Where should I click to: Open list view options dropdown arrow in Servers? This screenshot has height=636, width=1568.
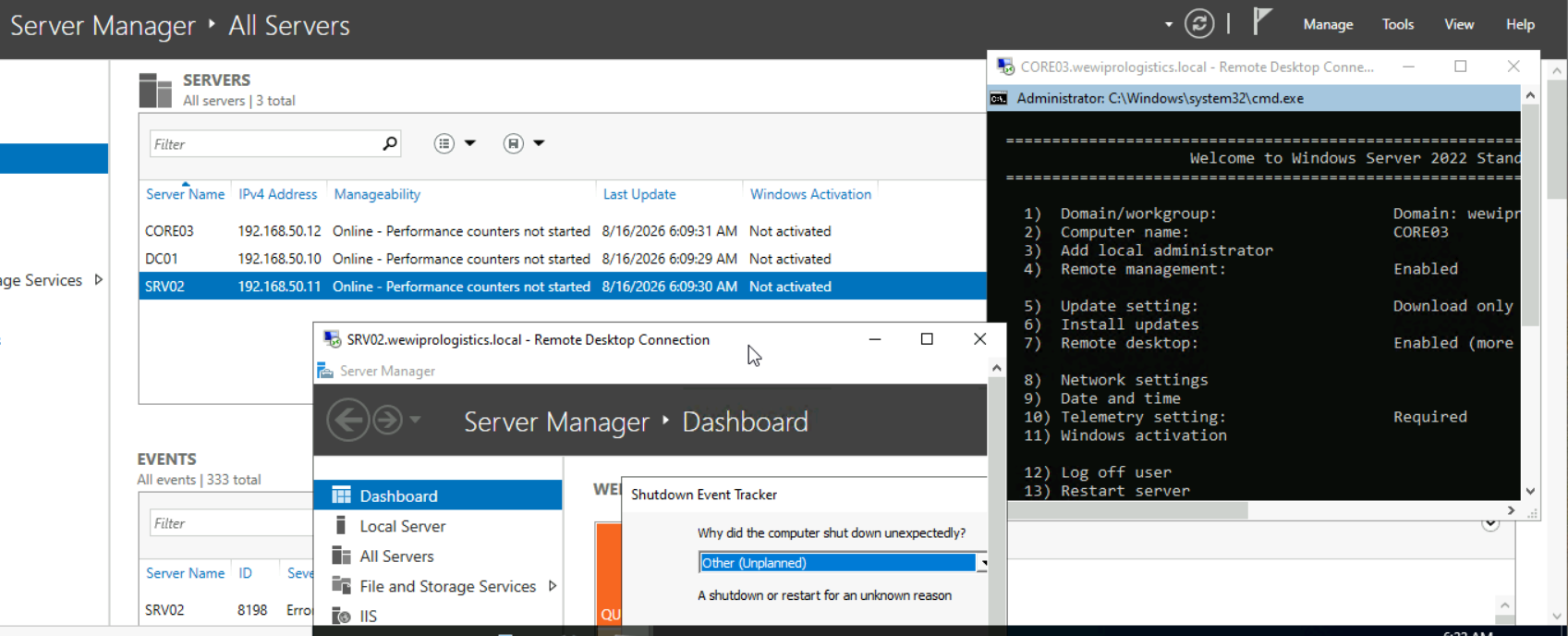click(470, 143)
